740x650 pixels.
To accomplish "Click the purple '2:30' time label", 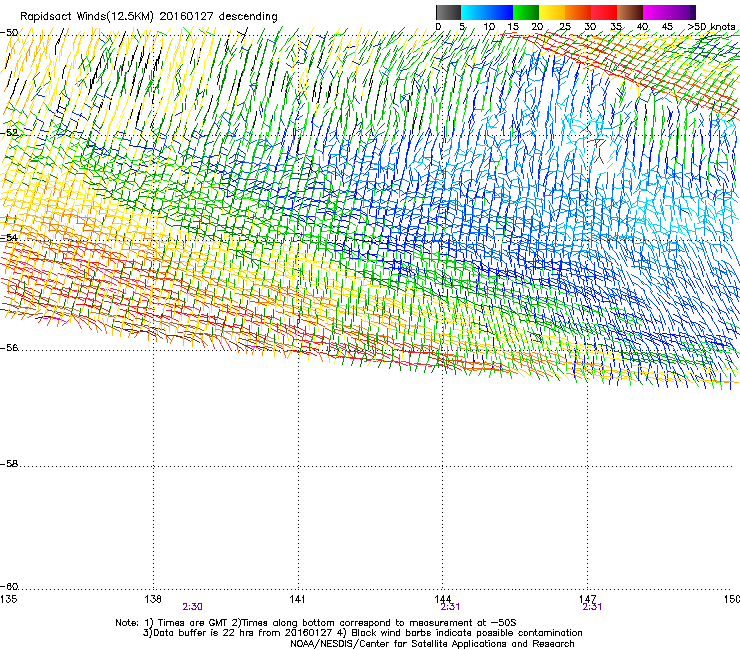I will [x=193, y=607].
